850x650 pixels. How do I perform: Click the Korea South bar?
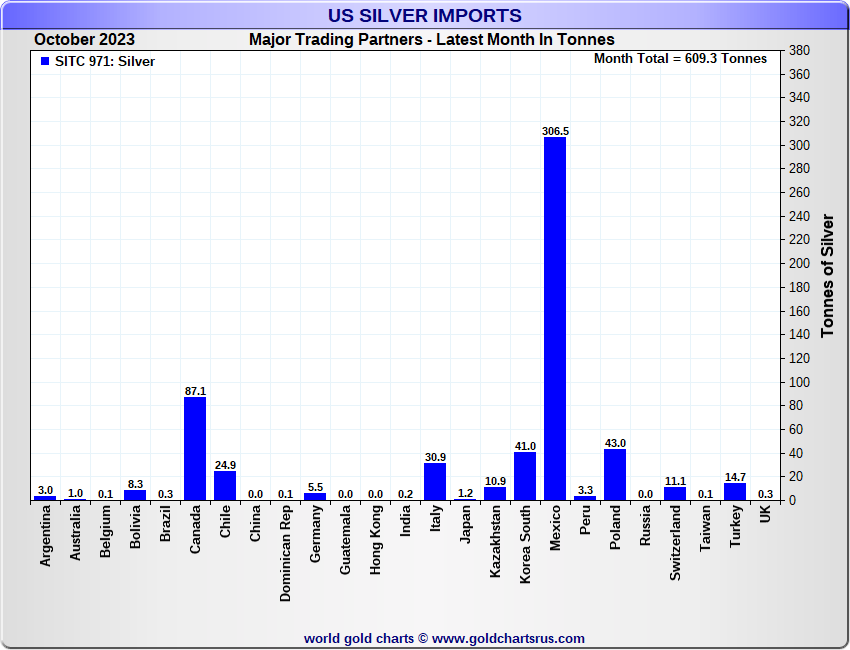[x=525, y=476]
